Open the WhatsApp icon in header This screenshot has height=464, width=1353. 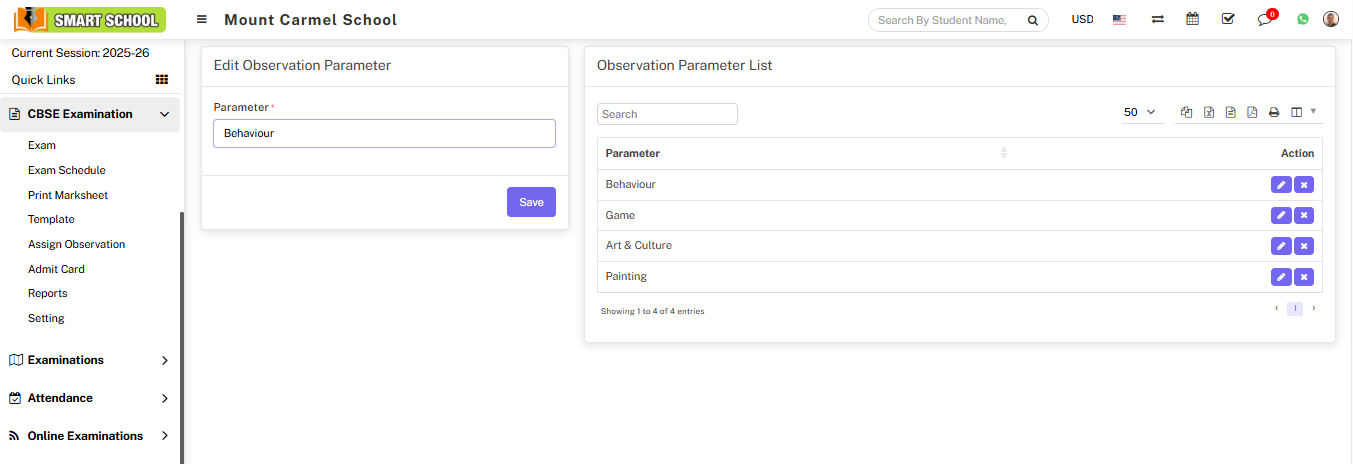coord(1302,19)
